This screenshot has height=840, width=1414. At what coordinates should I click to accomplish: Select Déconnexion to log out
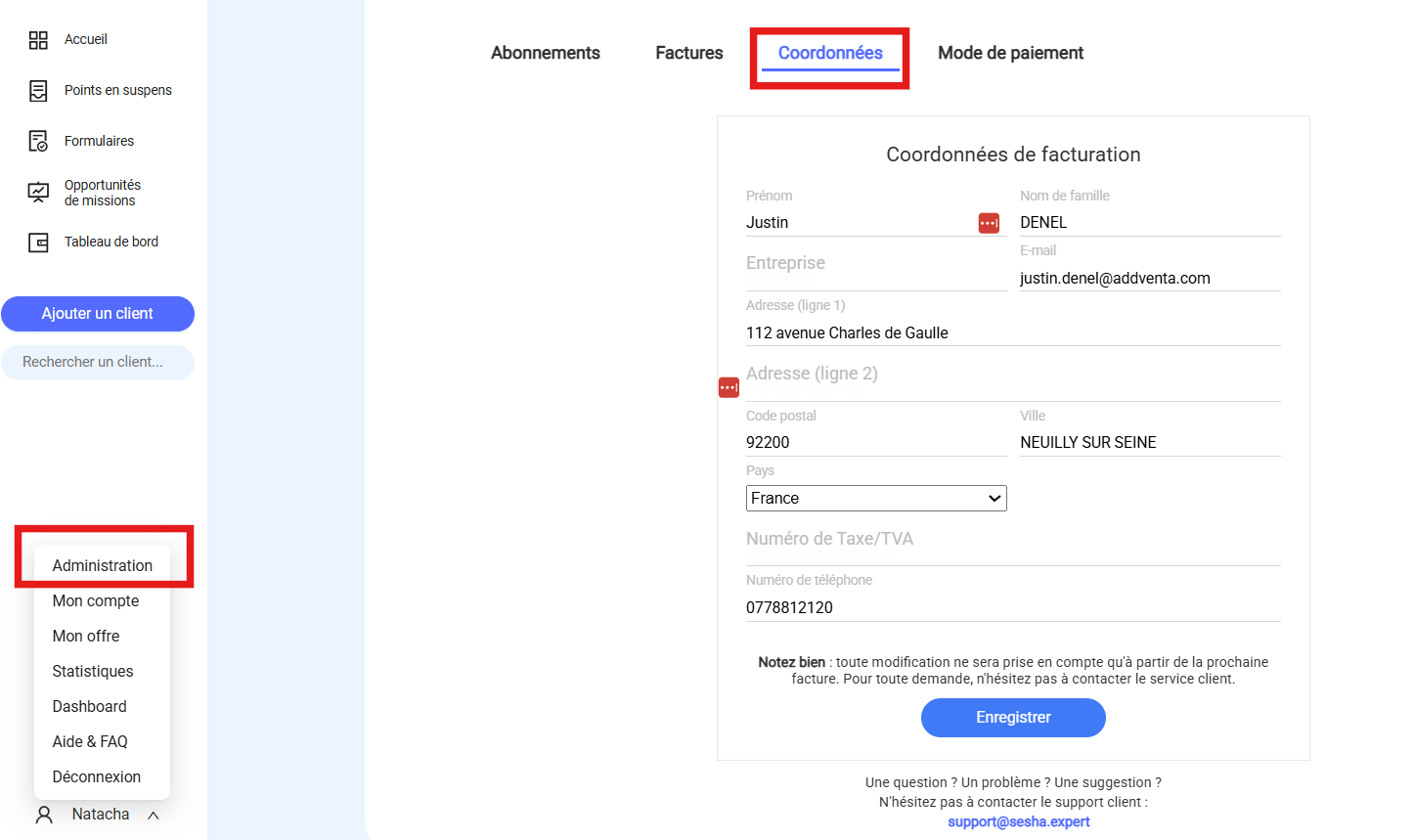point(96,776)
